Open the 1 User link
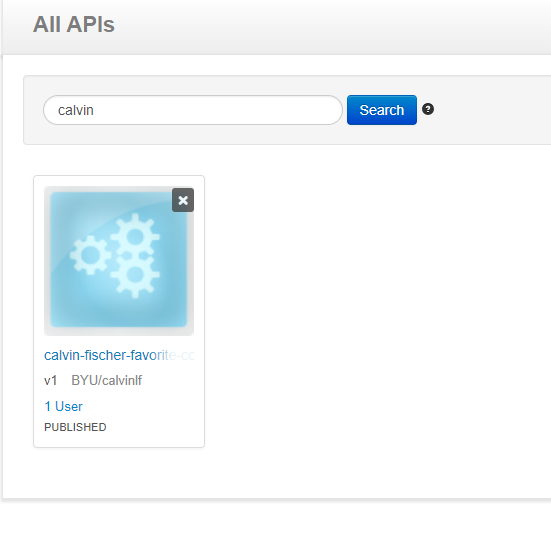The height and width of the screenshot is (535, 551). coord(63,406)
